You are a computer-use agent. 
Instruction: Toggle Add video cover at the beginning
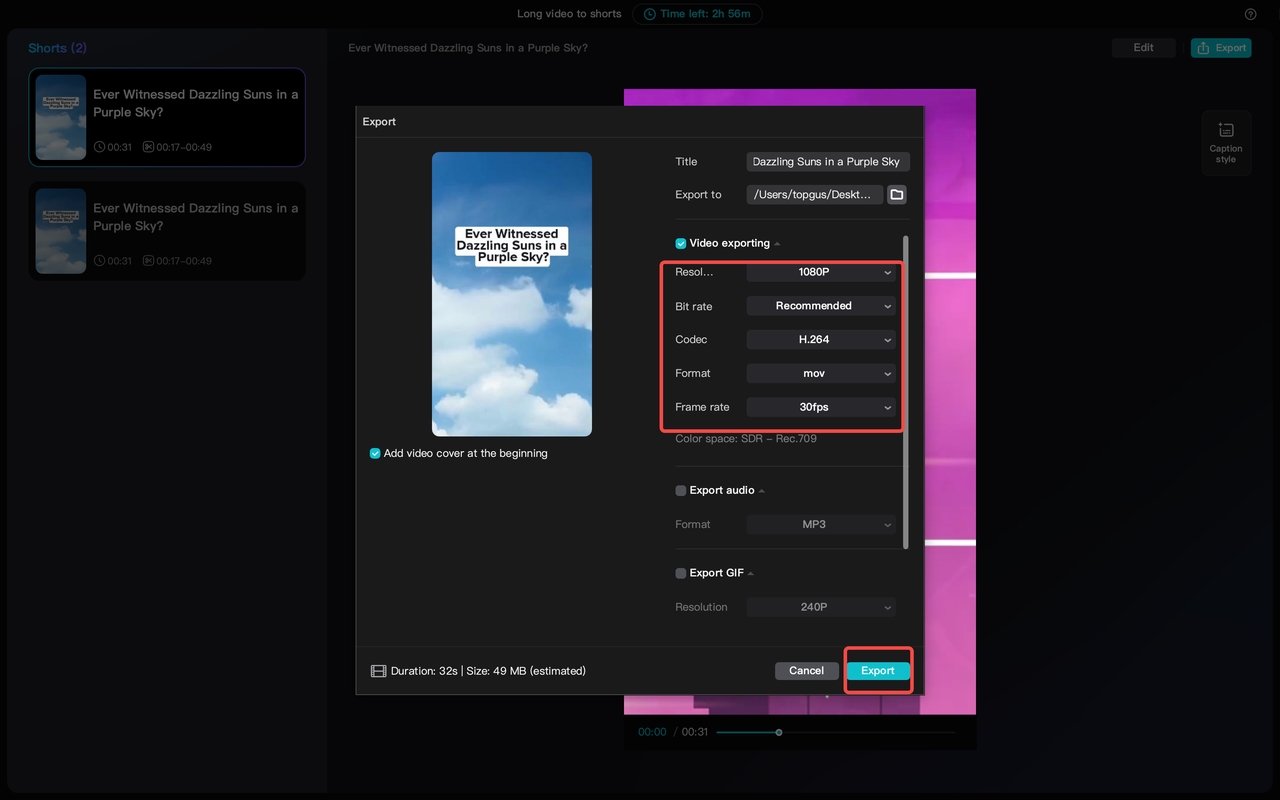point(375,453)
